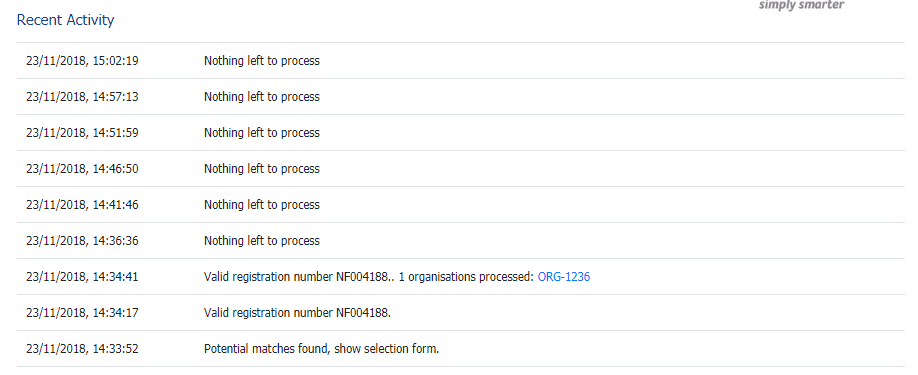Image resolution: width=918 pixels, height=375 pixels.
Task: Open the ORG-1236 organisation link
Action: pos(564,277)
